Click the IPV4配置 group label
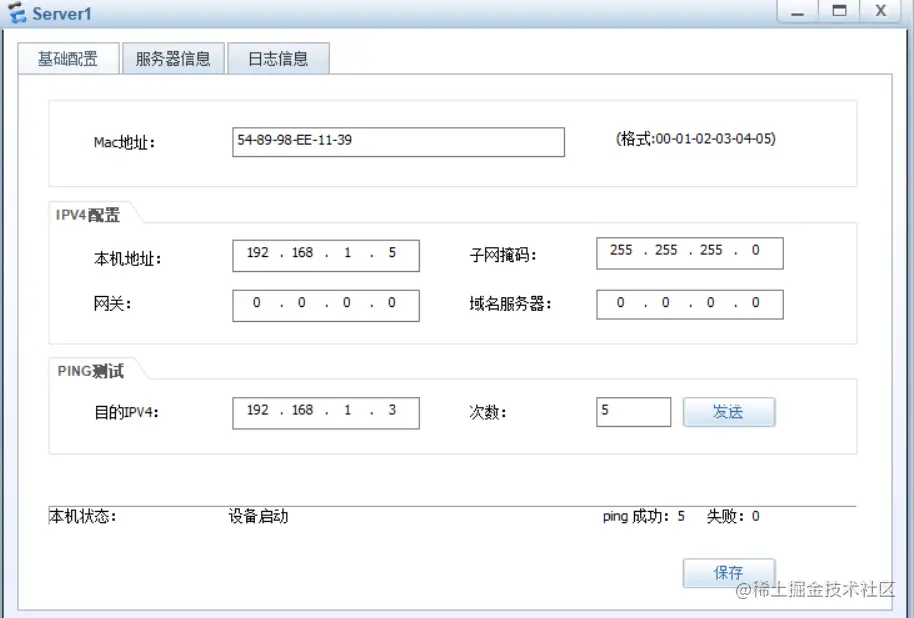 [x=88, y=215]
